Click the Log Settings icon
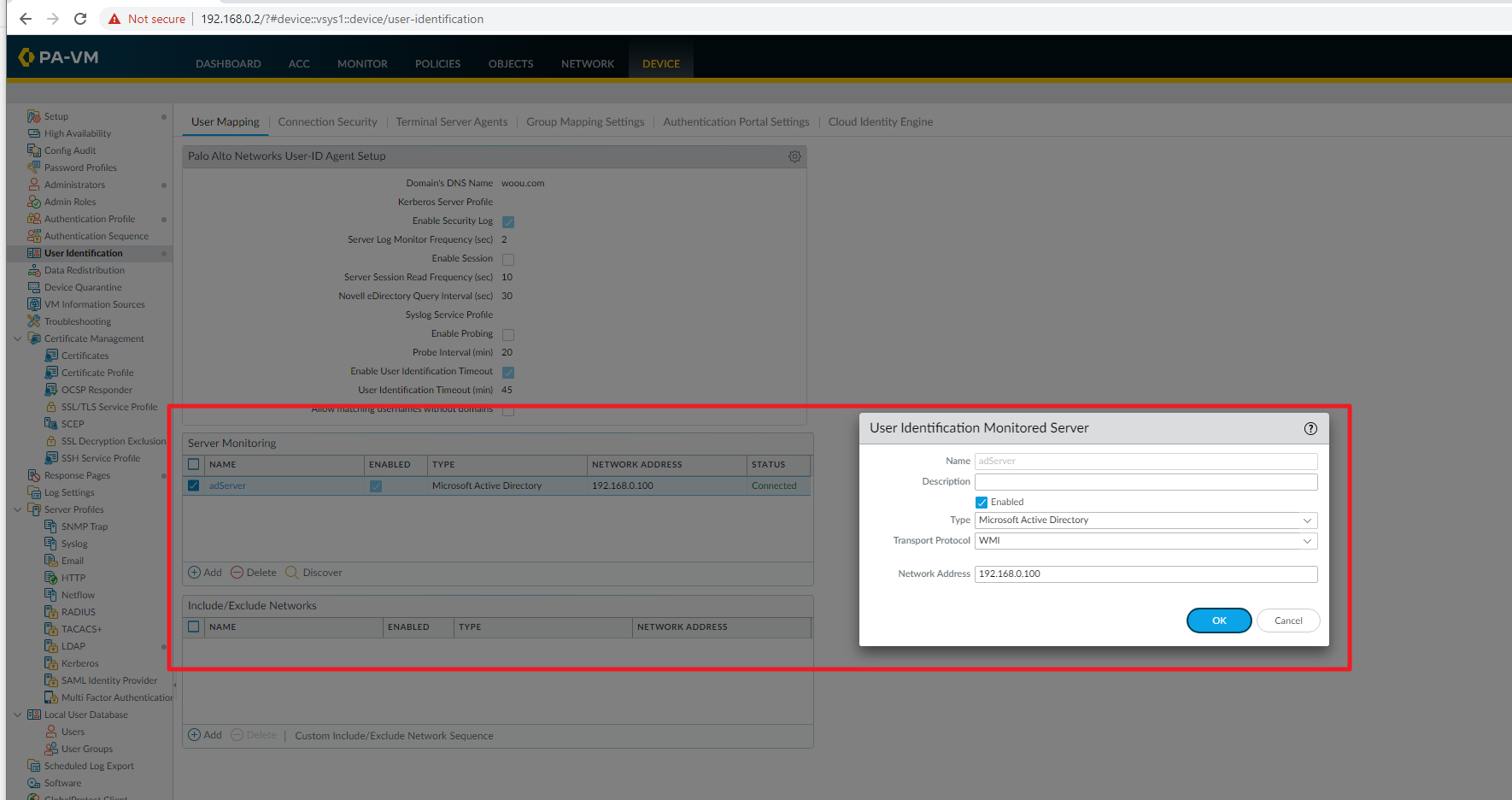The width and height of the screenshot is (1512, 800). 34,492
